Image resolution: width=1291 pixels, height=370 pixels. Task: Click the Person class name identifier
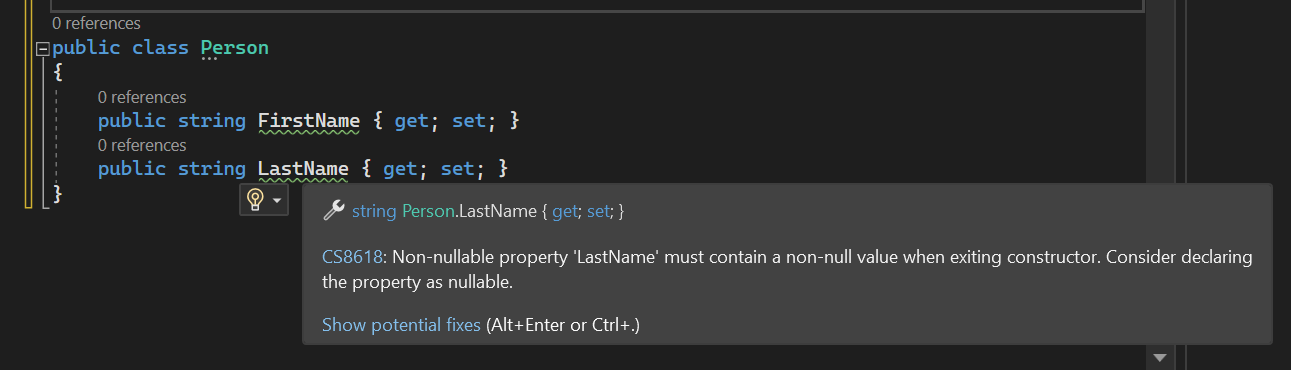tap(235, 47)
